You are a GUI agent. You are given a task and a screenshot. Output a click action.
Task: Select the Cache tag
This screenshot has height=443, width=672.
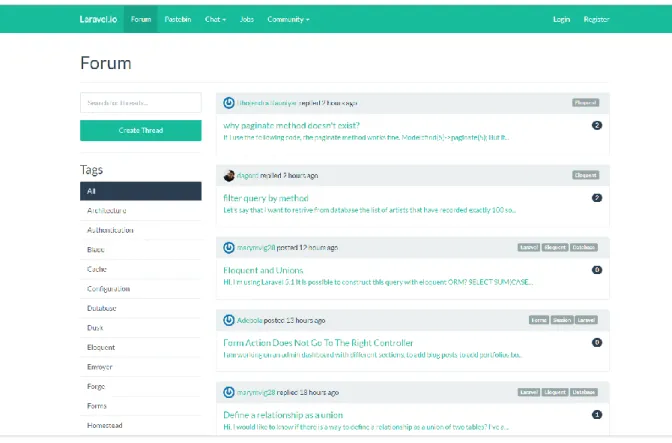click(141, 269)
